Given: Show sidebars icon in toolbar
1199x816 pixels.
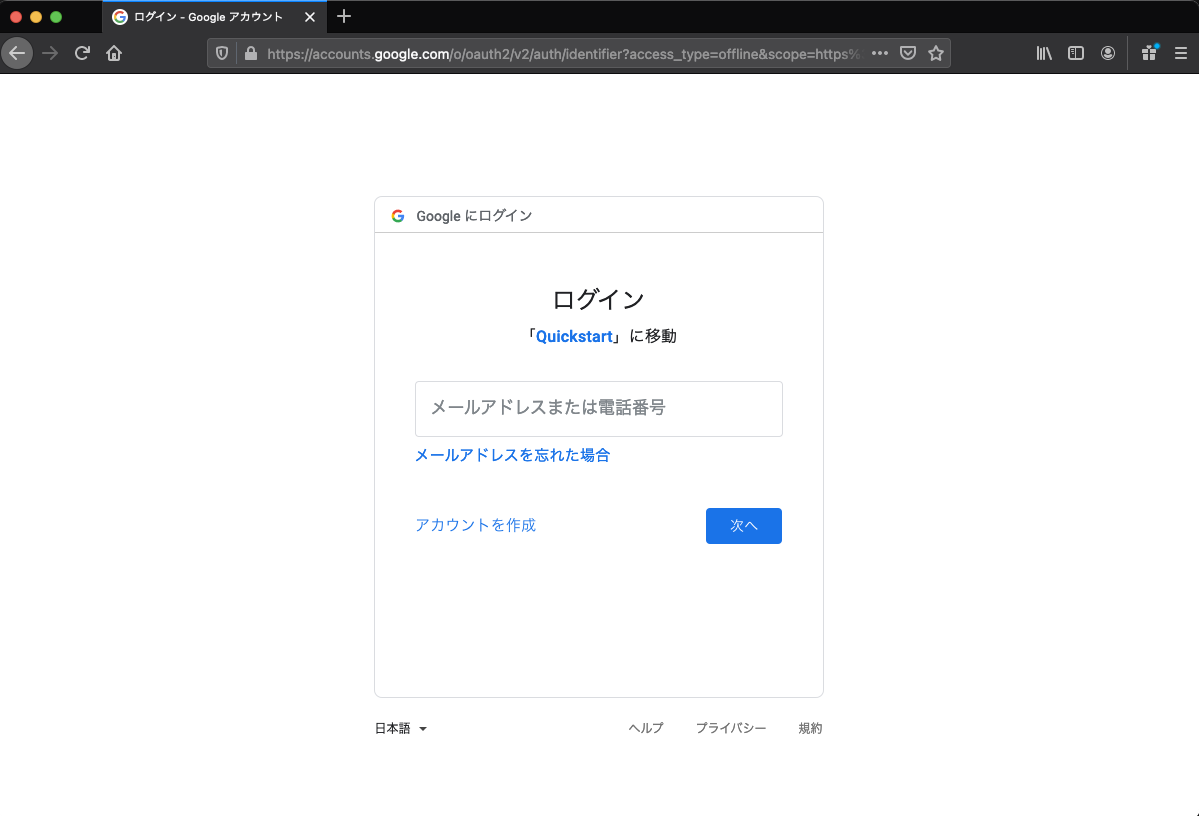Looking at the screenshot, I should [1076, 54].
